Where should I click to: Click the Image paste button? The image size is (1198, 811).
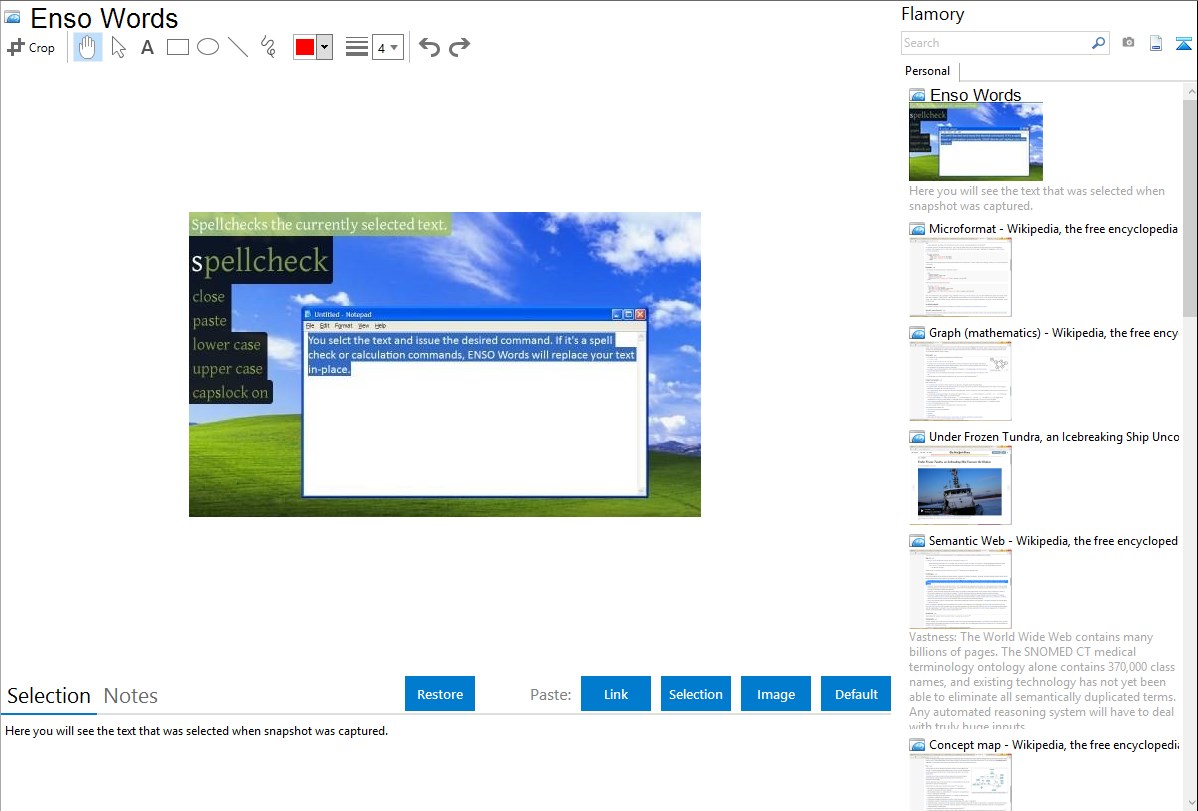[x=775, y=694]
